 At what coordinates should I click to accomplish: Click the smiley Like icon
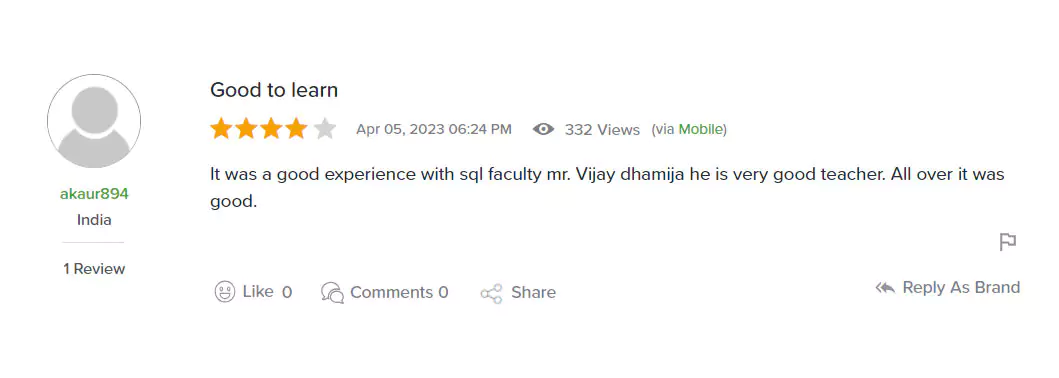[224, 292]
